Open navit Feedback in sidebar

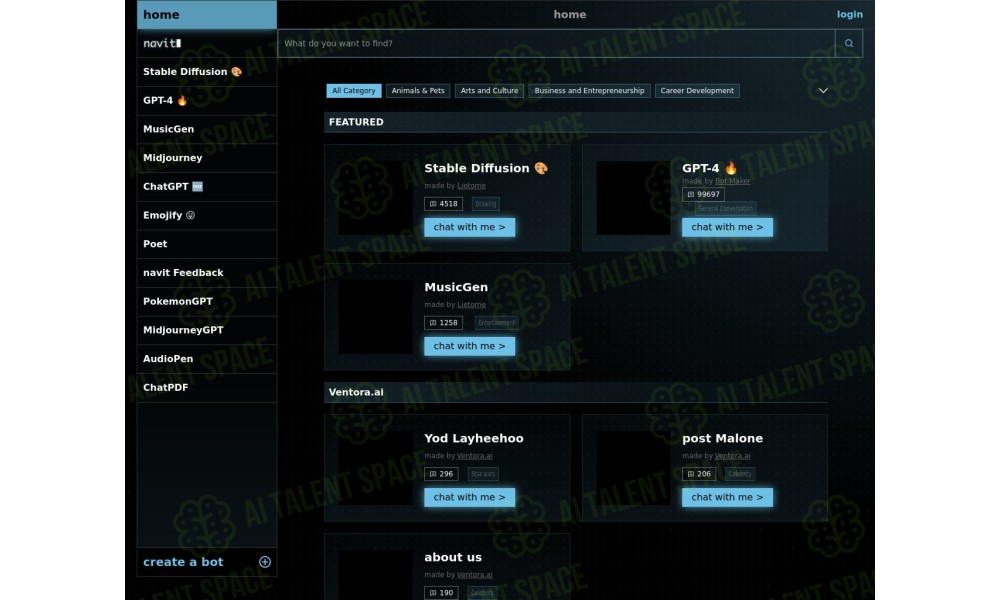[x=207, y=273]
